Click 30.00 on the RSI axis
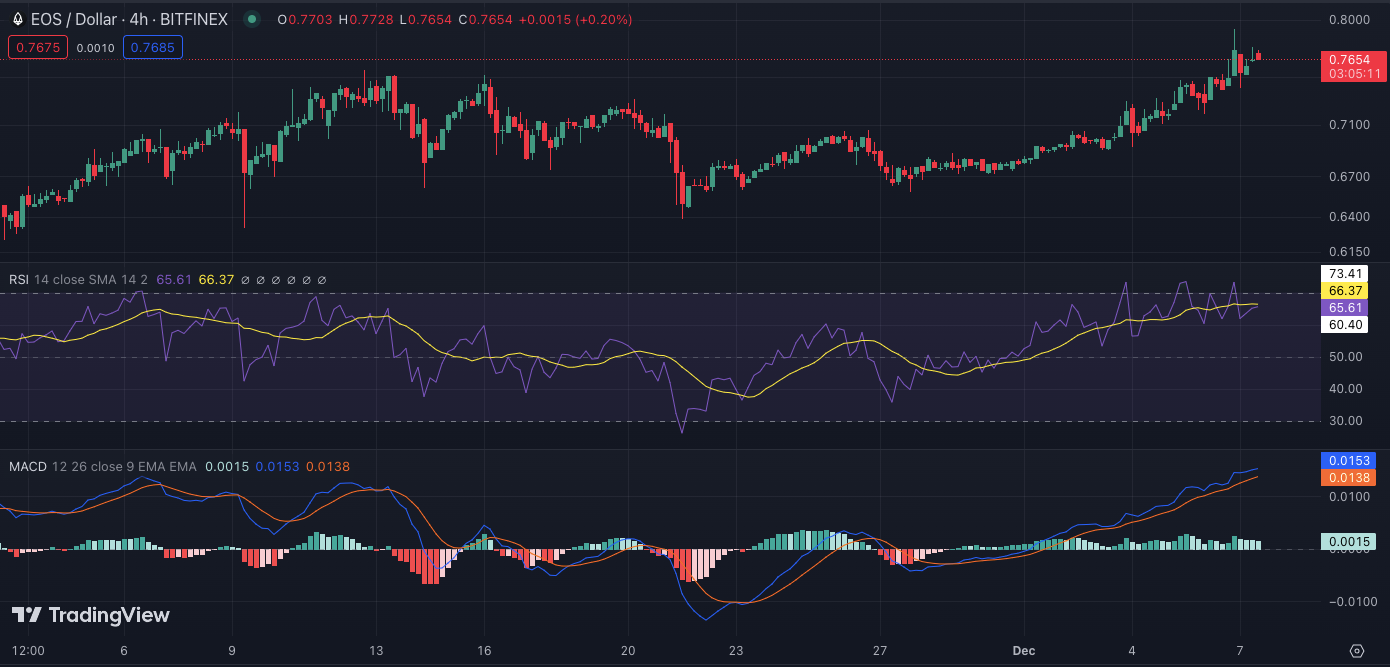This screenshot has height=667, width=1390. point(1345,421)
